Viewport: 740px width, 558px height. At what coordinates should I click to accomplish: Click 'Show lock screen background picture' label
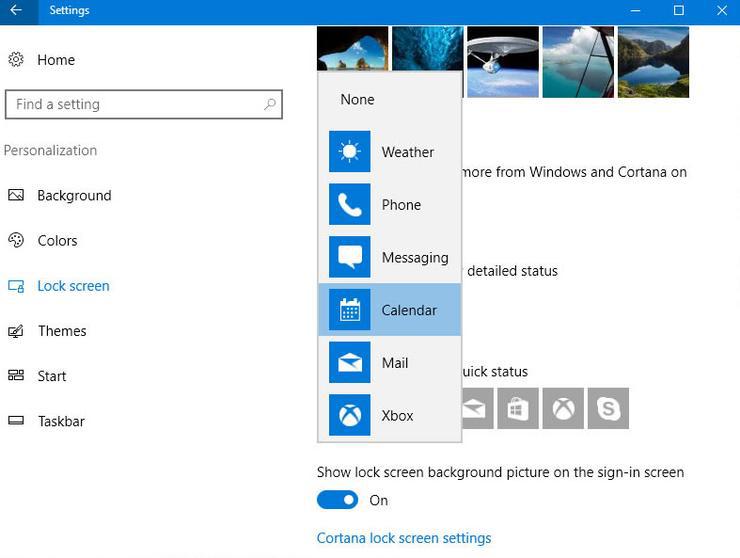pyautogui.click(x=500, y=472)
